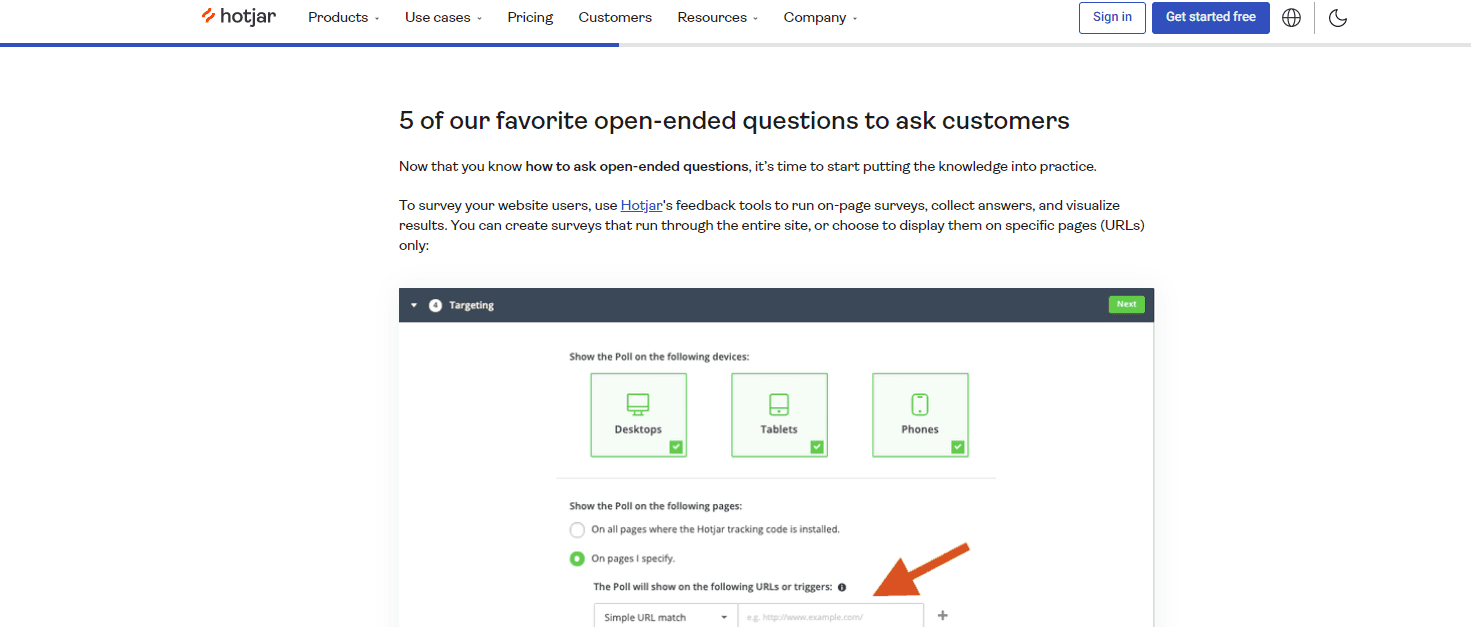The image size is (1471, 627).
Task: Click the step 4 Targeting title
Action: (471, 305)
